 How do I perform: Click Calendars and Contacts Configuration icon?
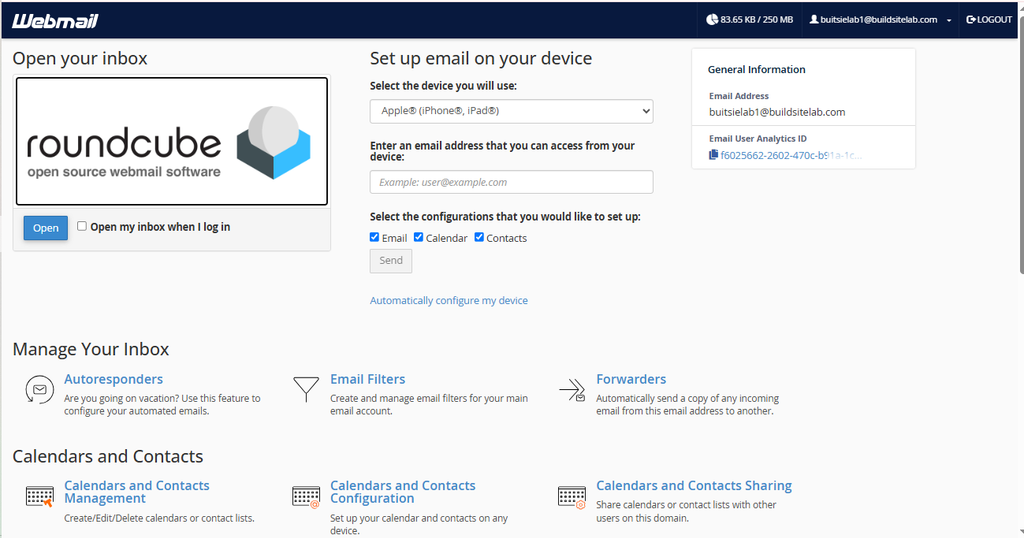coord(306,497)
